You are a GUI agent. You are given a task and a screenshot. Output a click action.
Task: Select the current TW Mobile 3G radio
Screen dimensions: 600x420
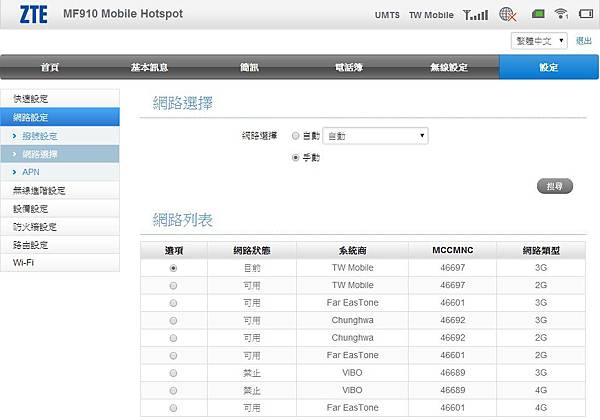coord(173,268)
